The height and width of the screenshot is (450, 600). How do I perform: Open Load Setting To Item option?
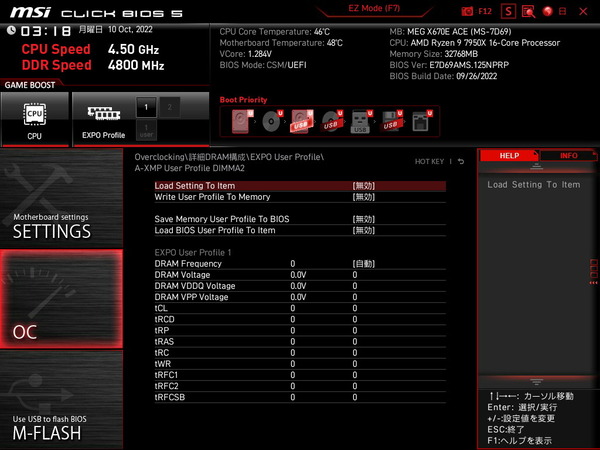pyautogui.click(x=300, y=186)
